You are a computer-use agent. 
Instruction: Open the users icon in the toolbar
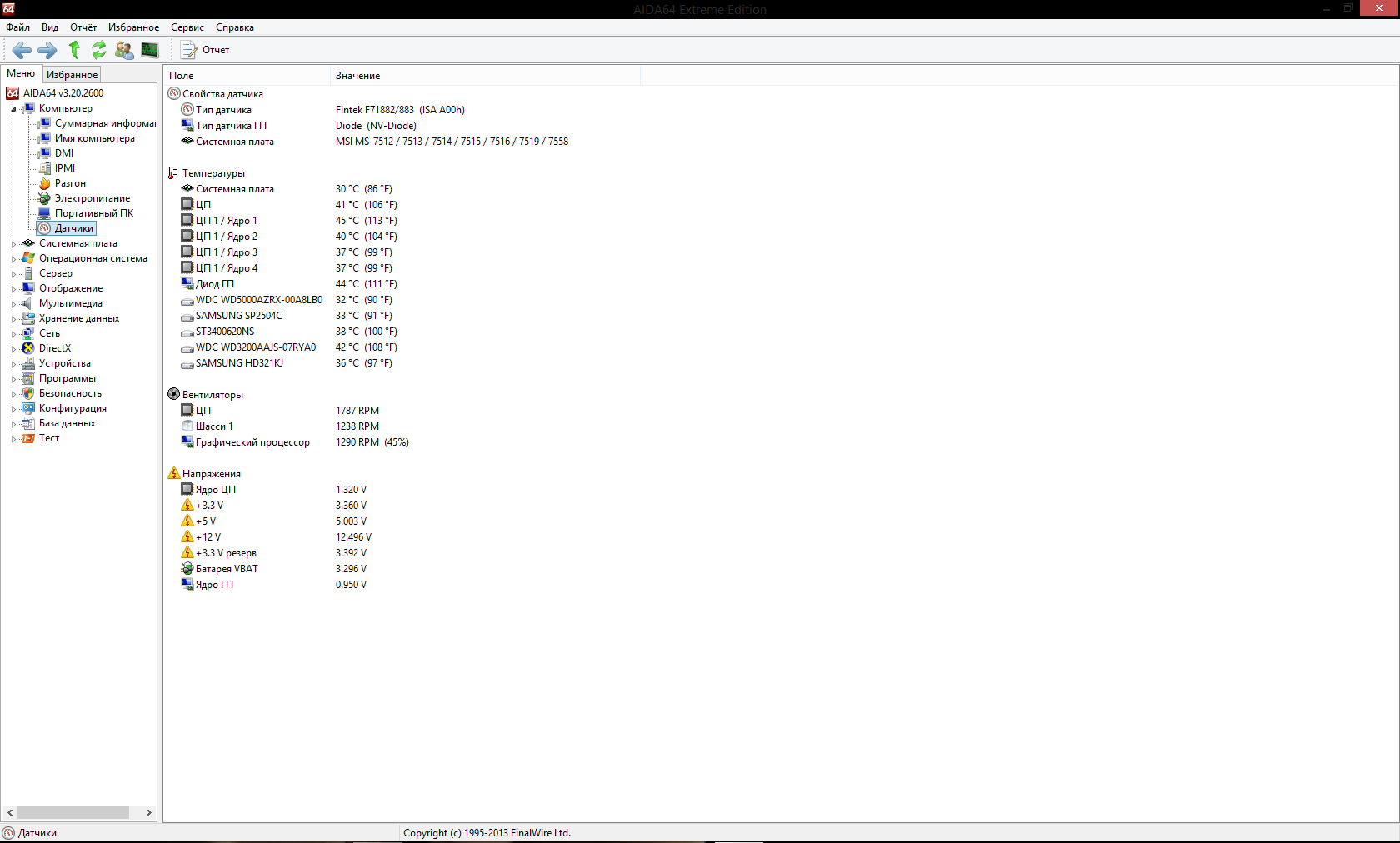click(124, 50)
